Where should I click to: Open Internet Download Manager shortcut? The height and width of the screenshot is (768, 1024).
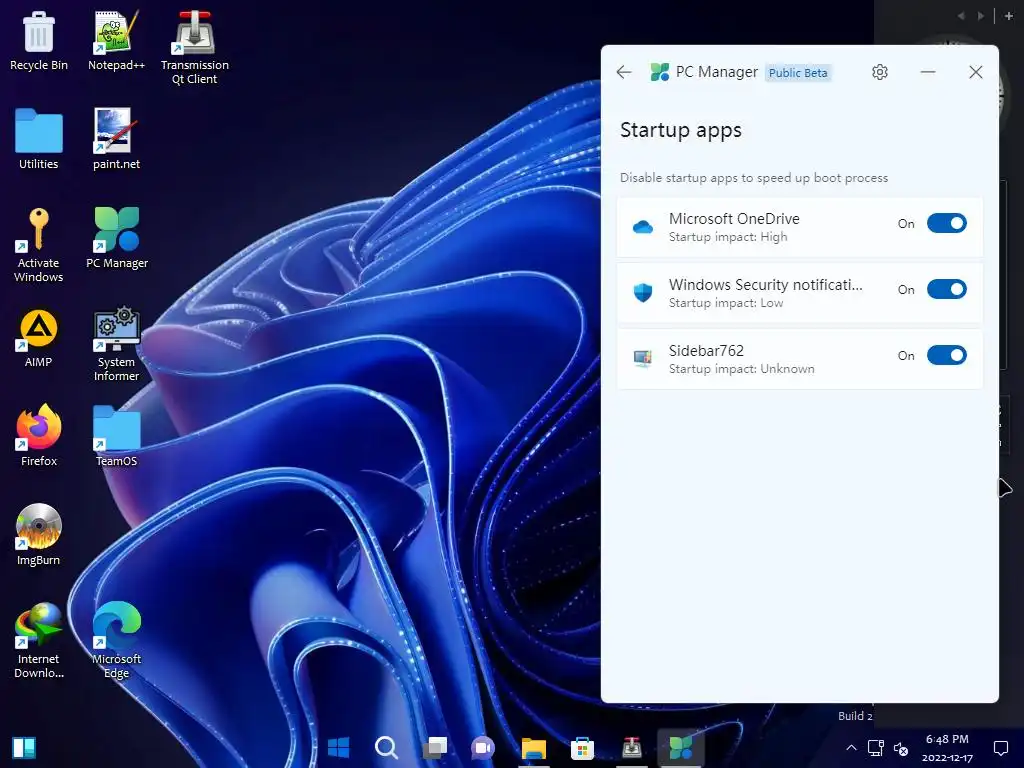(x=39, y=641)
